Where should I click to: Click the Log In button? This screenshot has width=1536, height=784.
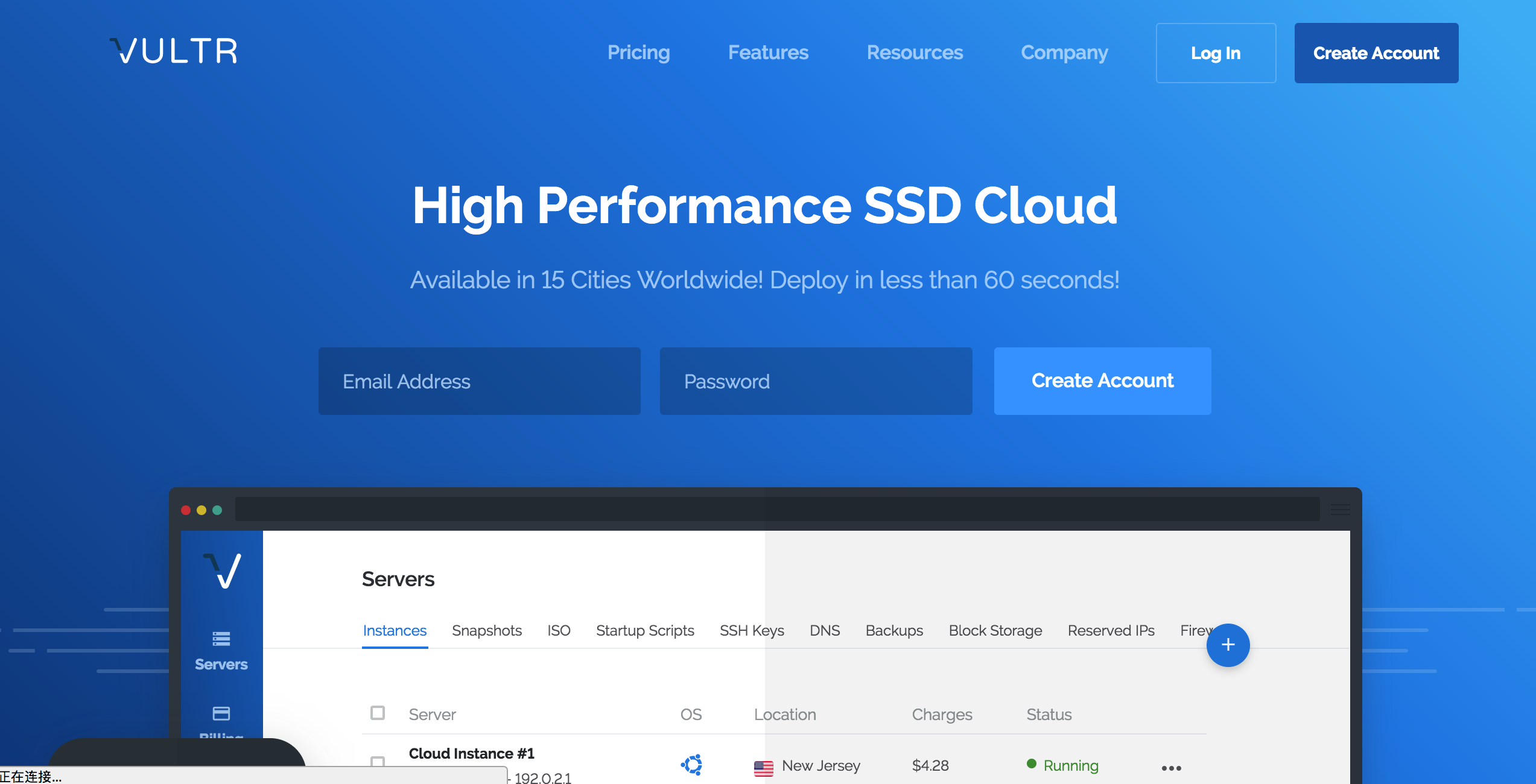point(1216,53)
